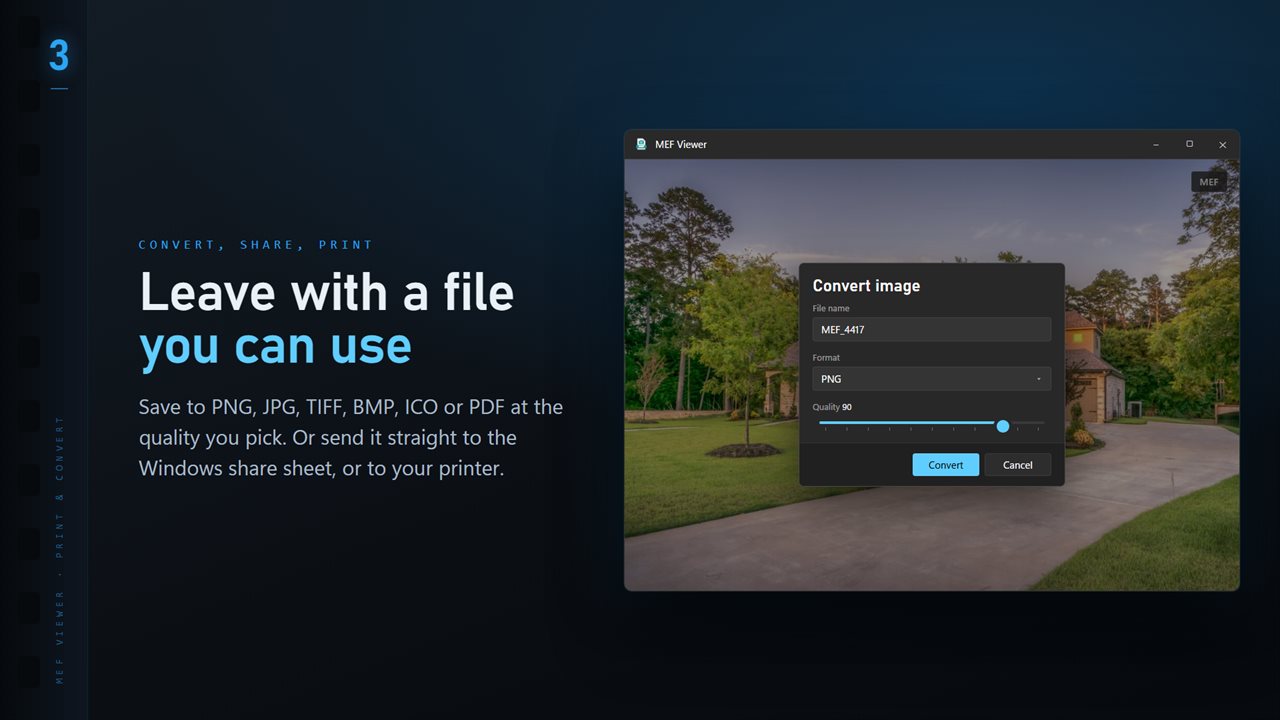Cancel the Convert image dialog
Image resolution: width=1280 pixels, height=720 pixels.
[x=1017, y=465]
